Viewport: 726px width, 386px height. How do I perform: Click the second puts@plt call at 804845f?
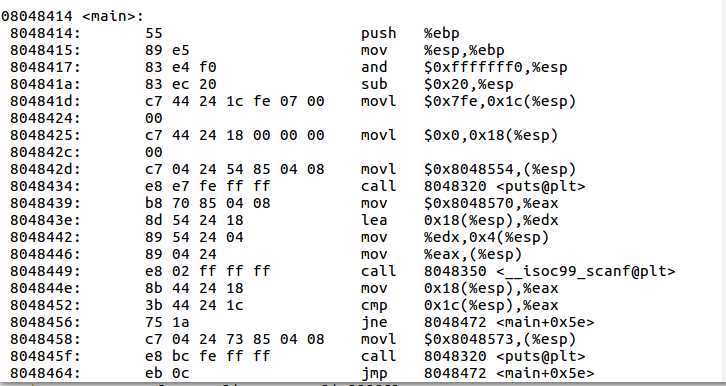coord(473,356)
